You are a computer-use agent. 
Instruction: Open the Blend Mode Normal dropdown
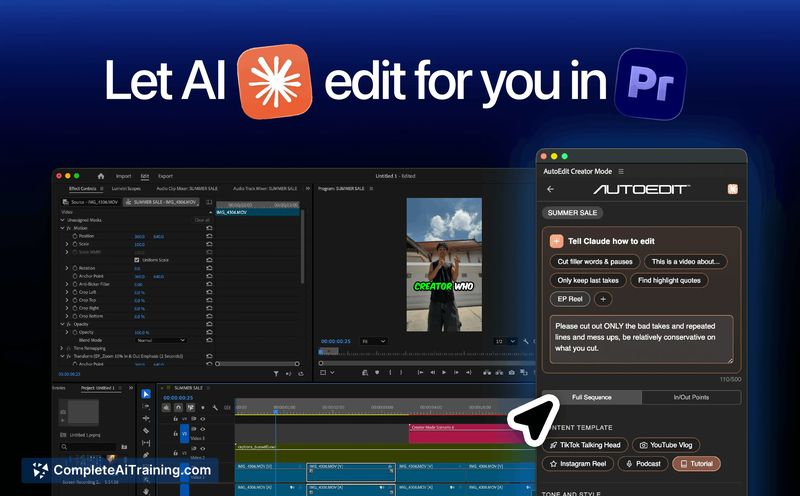click(161, 340)
